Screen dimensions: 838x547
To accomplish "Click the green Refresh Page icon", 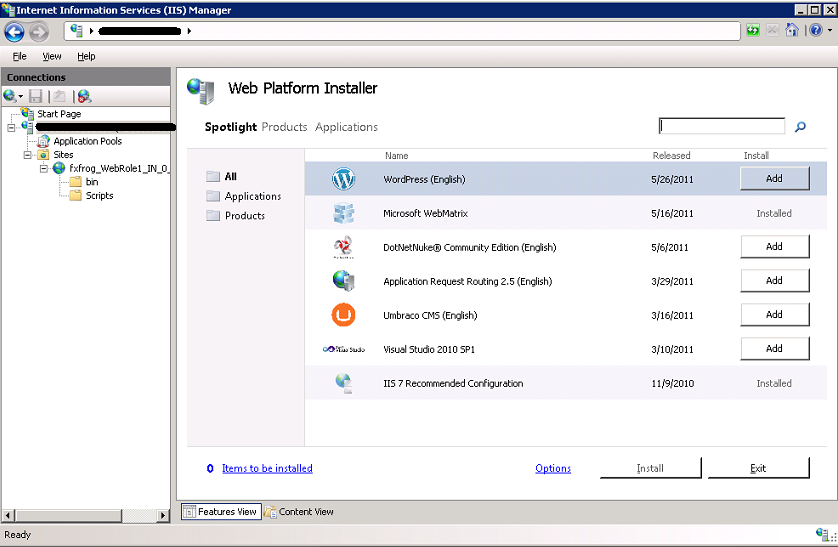I will tap(753, 31).
